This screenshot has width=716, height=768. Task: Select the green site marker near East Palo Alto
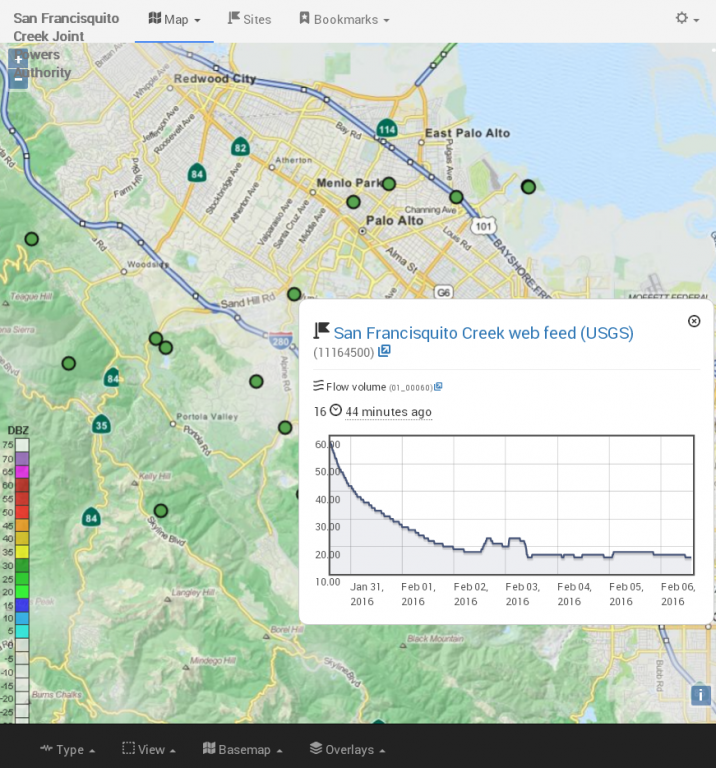pyautogui.click(x=456, y=197)
